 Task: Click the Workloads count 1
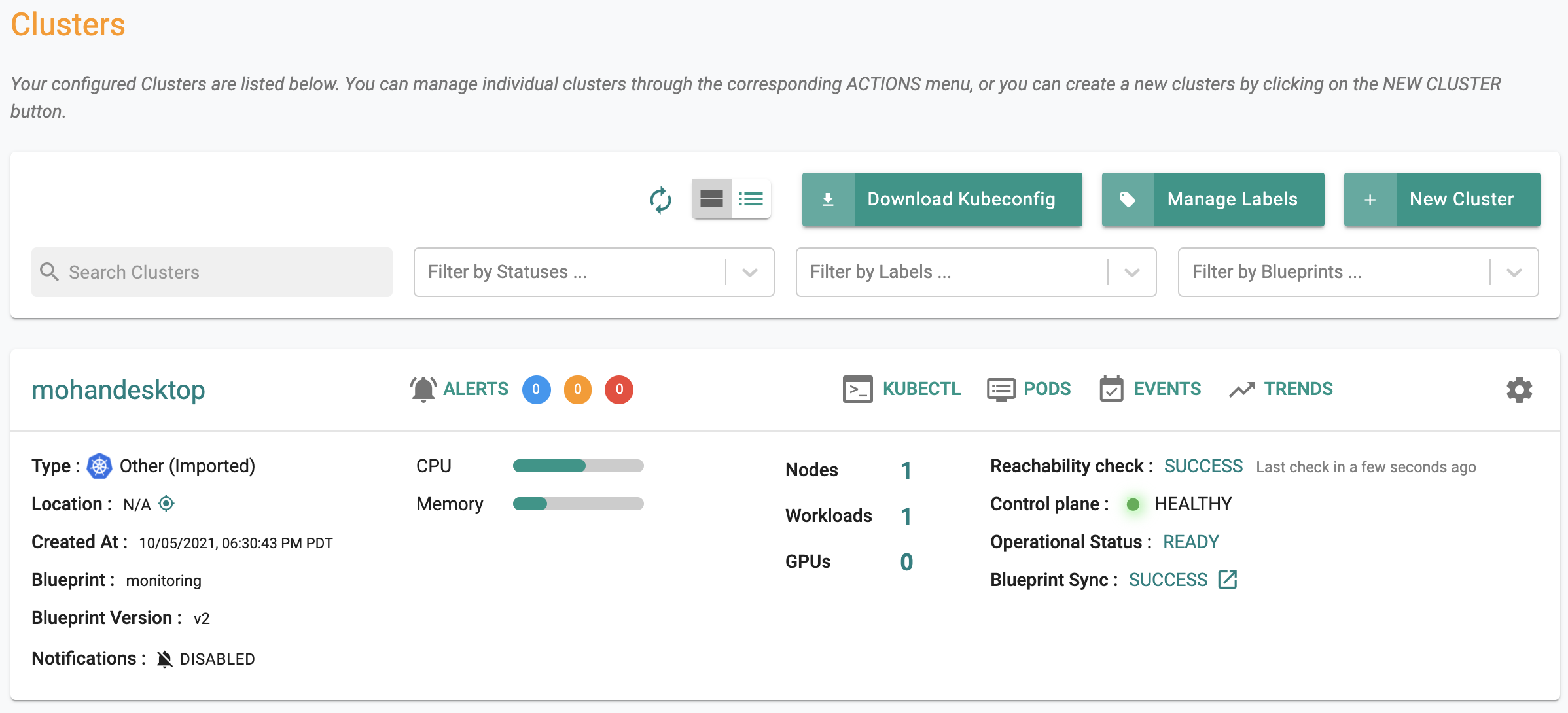click(x=906, y=516)
